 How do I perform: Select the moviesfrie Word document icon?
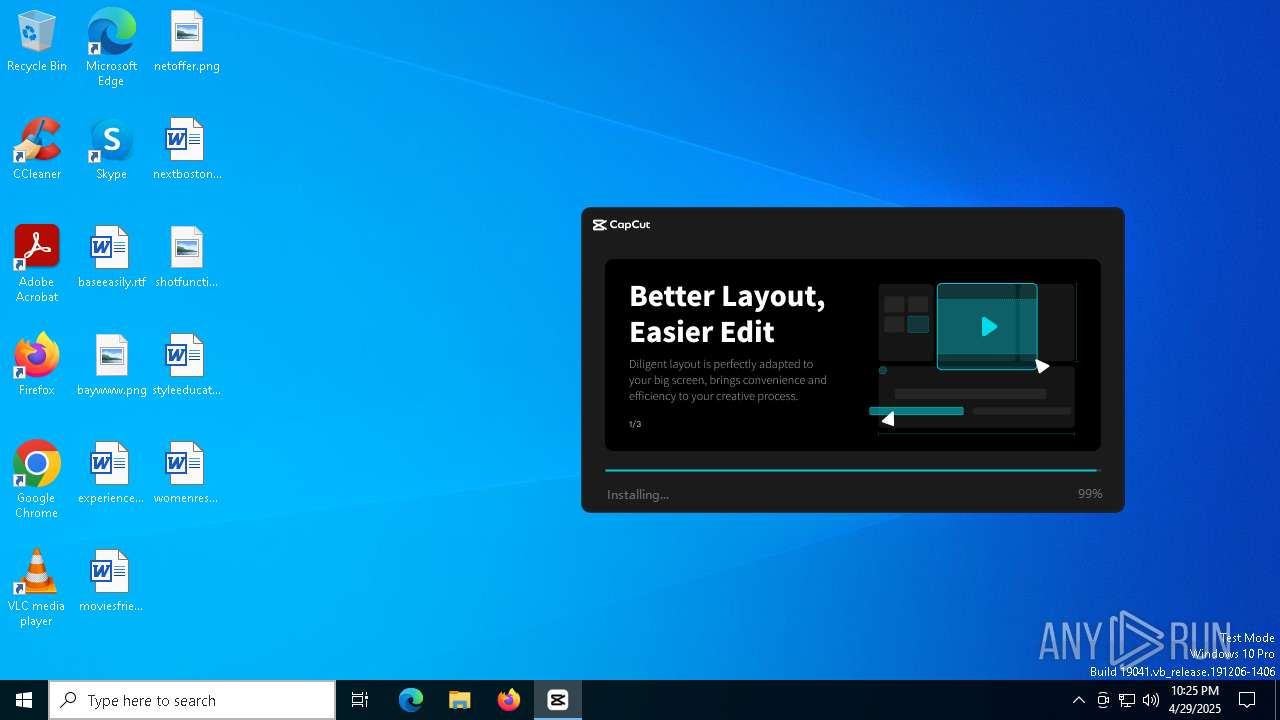pos(111,582)
